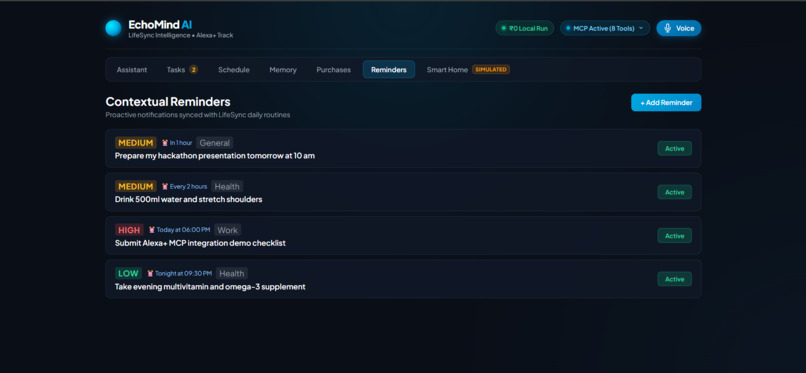Click Health tag on multivitamin reminder
The width and height of the screenshot is (806, 373).
[x=232, y=273]
